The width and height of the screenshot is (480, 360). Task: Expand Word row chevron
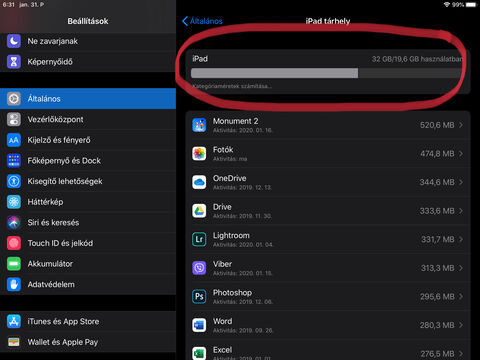[461, 325]
